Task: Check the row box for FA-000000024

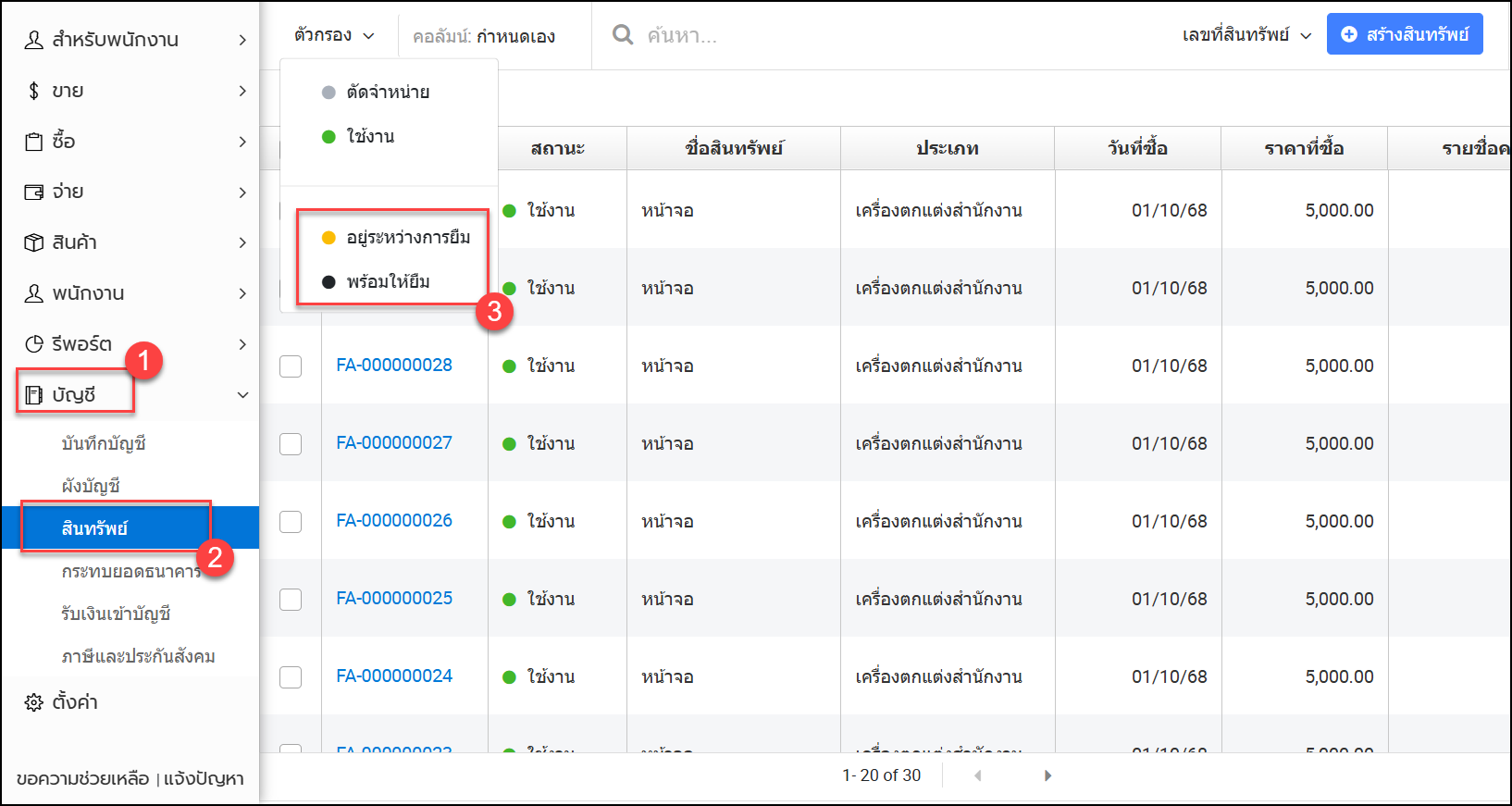Action: tap(291, 677)
